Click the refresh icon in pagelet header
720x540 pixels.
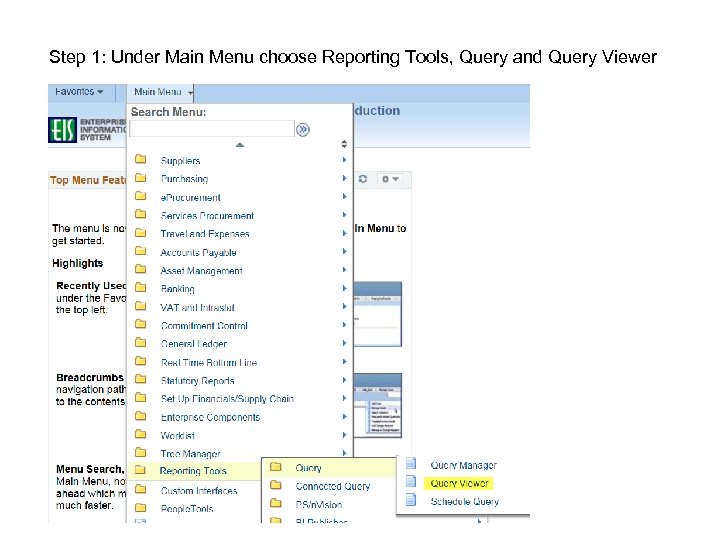(363, 179)
